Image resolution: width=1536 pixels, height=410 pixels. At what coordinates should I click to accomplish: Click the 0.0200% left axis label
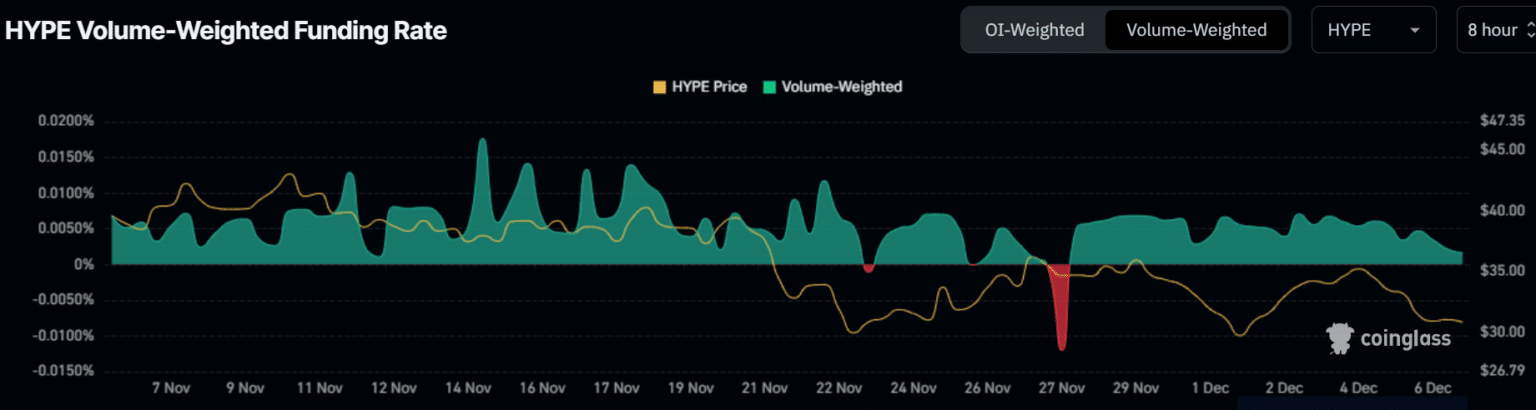click(66, 121)
